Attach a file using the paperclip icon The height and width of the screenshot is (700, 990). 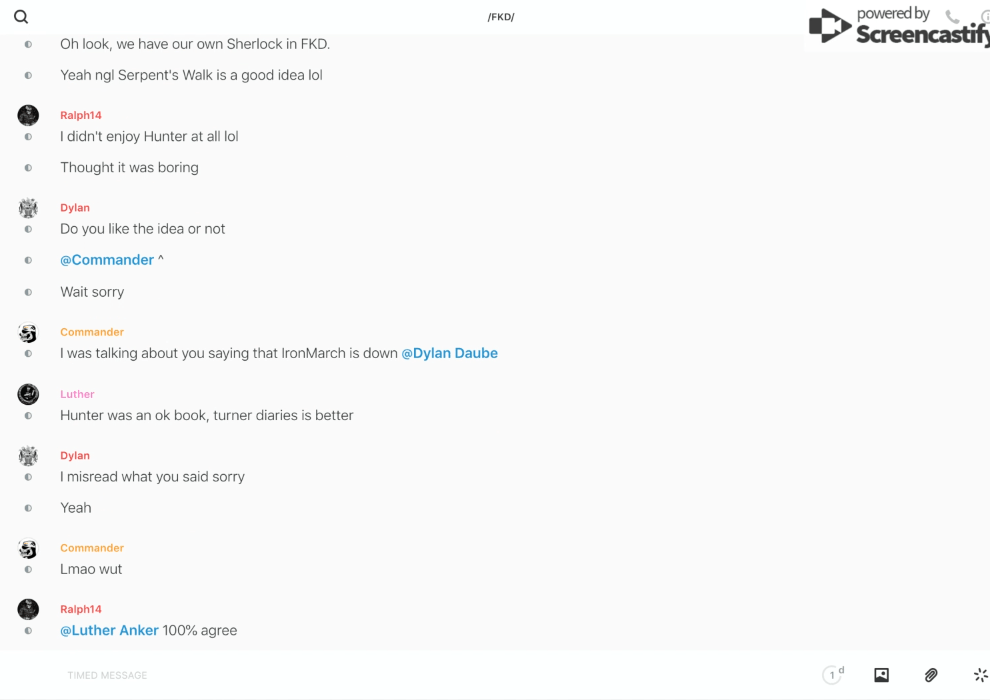[931, 675]
